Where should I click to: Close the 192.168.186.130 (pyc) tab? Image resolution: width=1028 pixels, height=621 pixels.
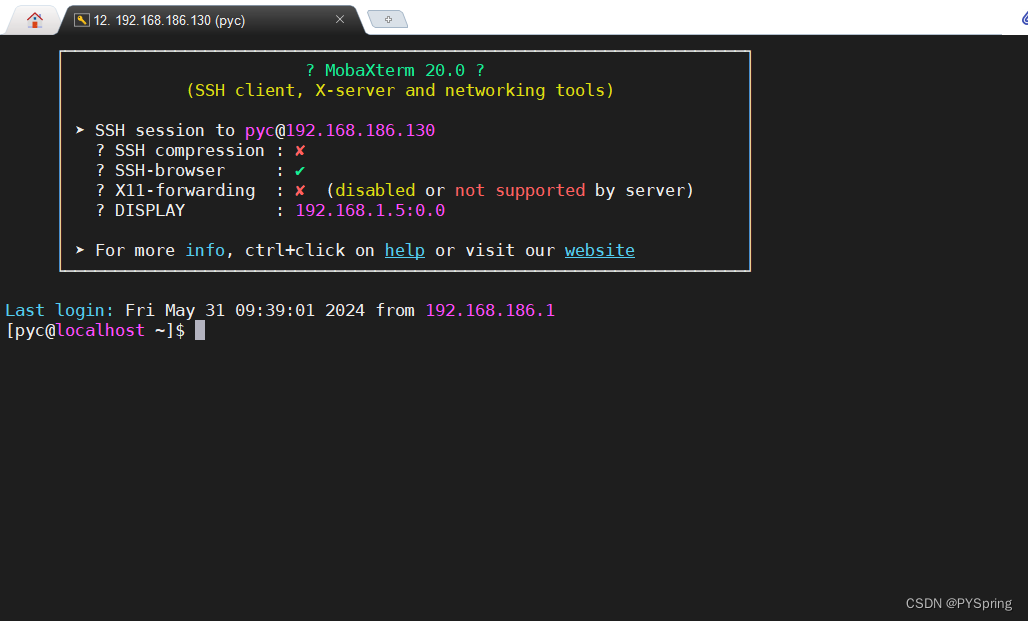pos(340,19)
